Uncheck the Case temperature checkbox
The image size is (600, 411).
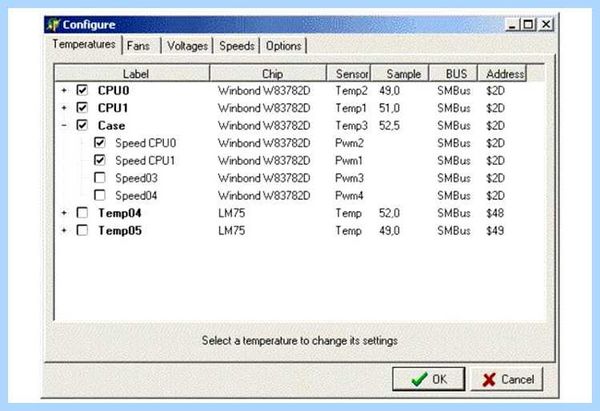[x=82, y=125]
